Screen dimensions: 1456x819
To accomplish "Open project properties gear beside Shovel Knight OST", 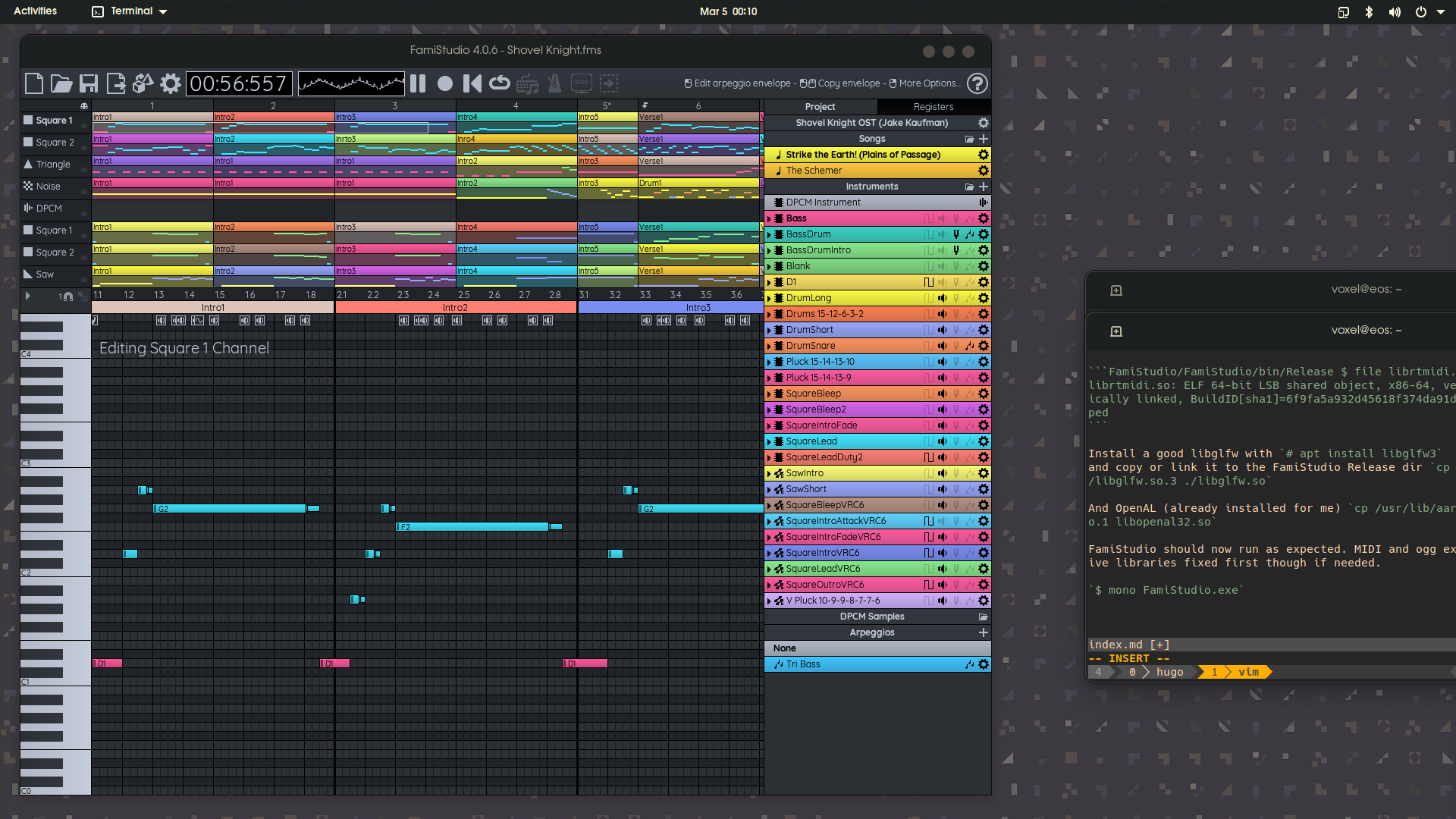I will pyautogui.click(x=983, y=123).
